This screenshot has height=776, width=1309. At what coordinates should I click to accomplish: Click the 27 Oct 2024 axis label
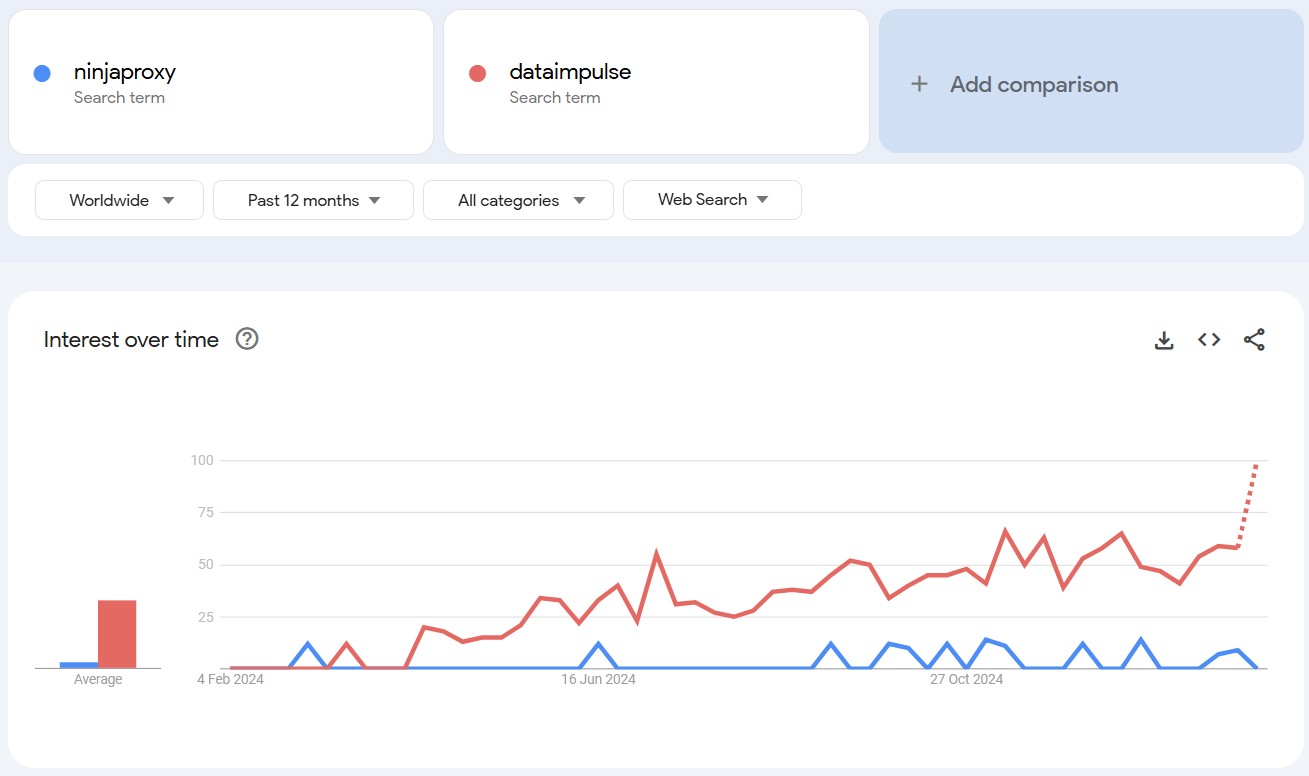pyautogui.click(x=967, y=680)
